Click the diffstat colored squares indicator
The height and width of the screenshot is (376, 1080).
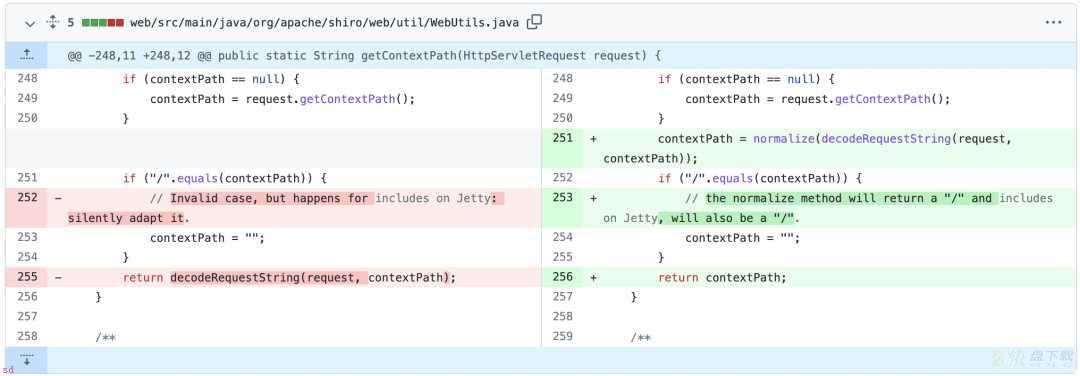pos(103,23)
